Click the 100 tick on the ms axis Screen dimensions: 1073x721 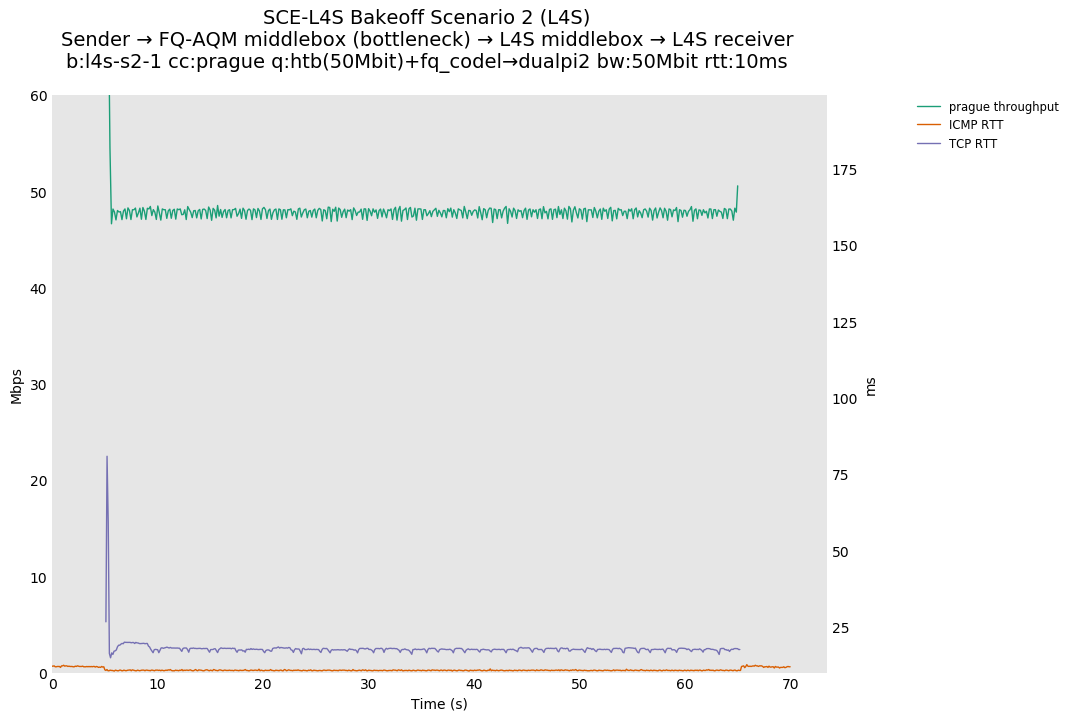845,399
